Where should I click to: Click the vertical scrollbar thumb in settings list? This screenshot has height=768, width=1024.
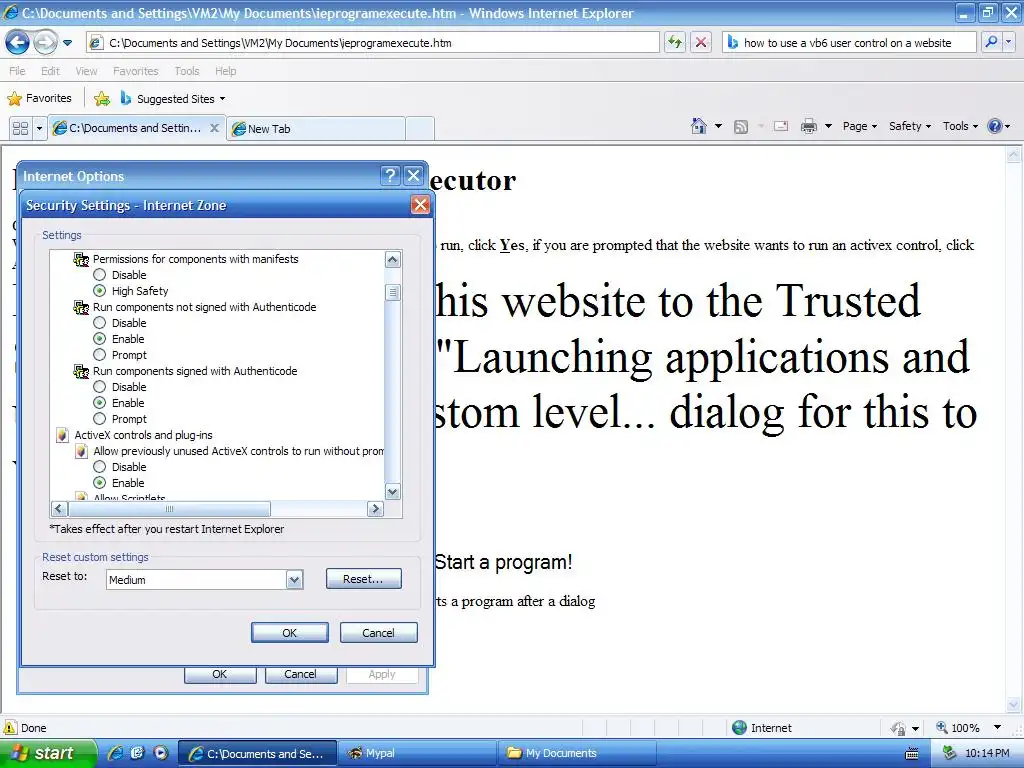pyautogui.click(x=392, y=292)
